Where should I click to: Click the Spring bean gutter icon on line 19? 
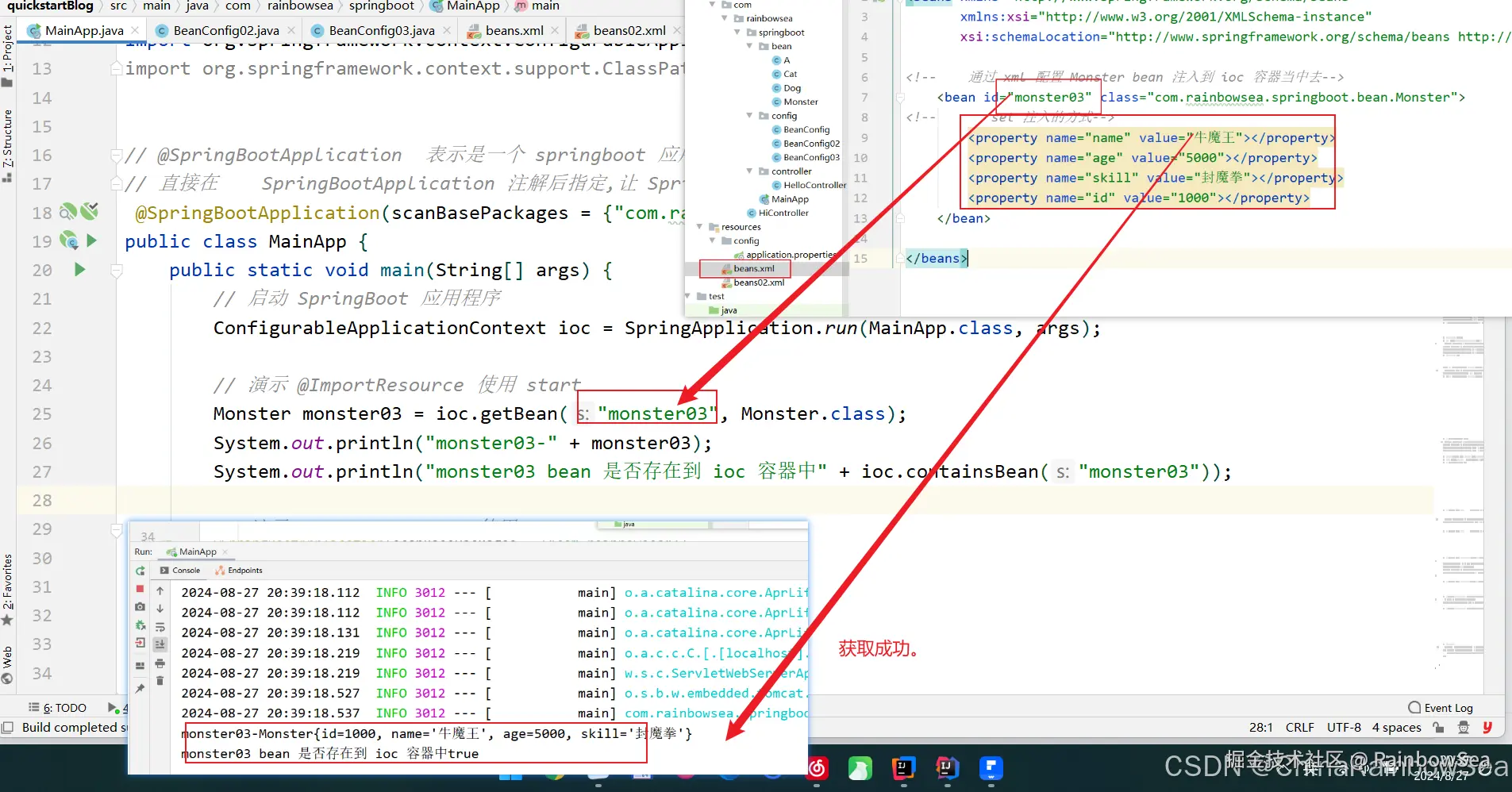(68, 240)
